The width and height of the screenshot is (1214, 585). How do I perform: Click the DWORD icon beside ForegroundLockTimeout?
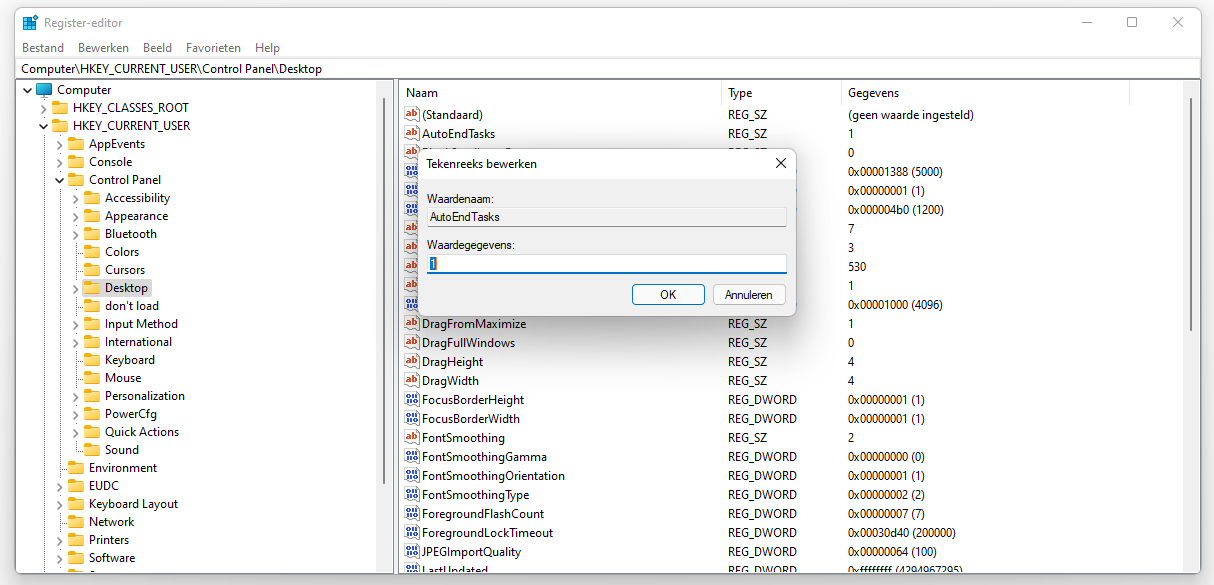click(411, 532)
